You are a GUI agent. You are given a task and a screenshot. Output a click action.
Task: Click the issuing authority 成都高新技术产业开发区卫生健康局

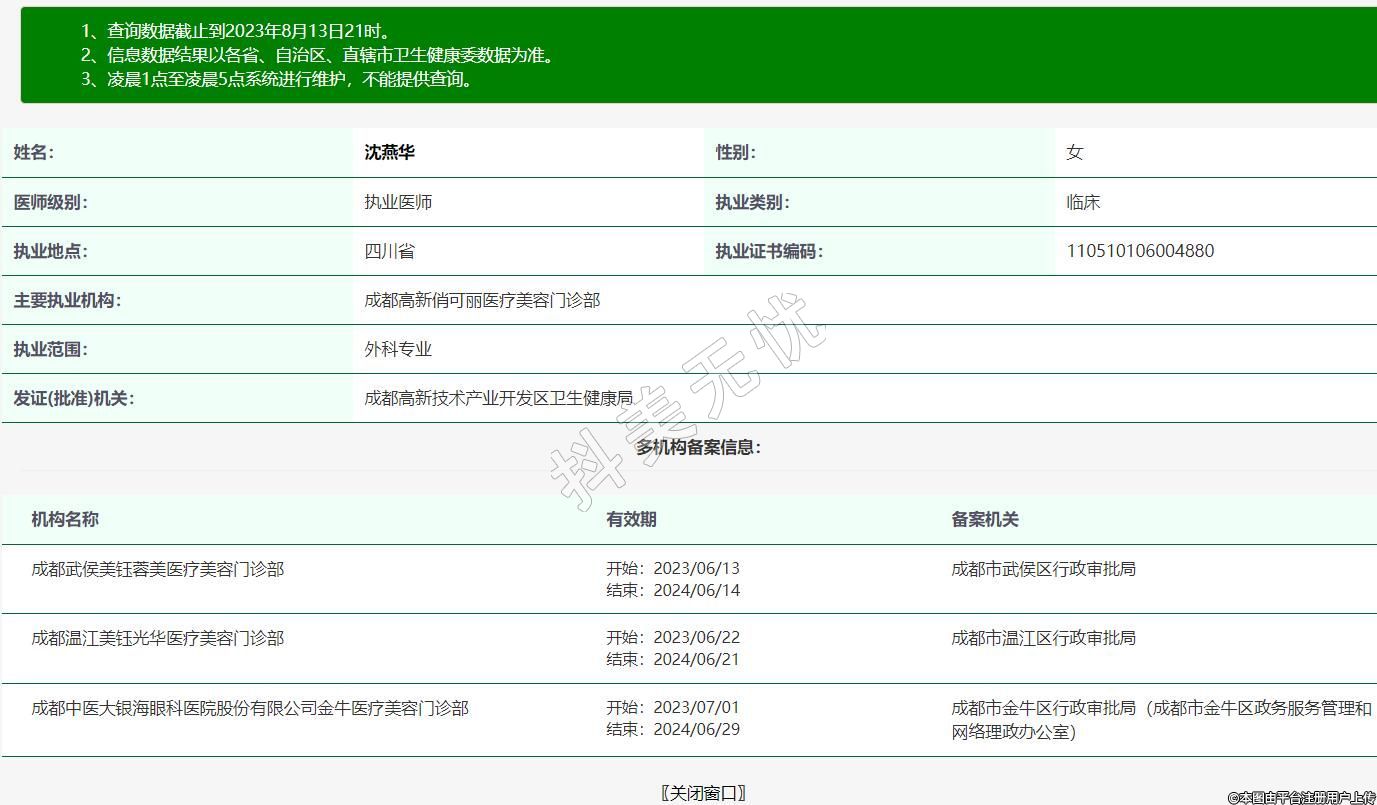pyautogui.click(x=498, y=398)
